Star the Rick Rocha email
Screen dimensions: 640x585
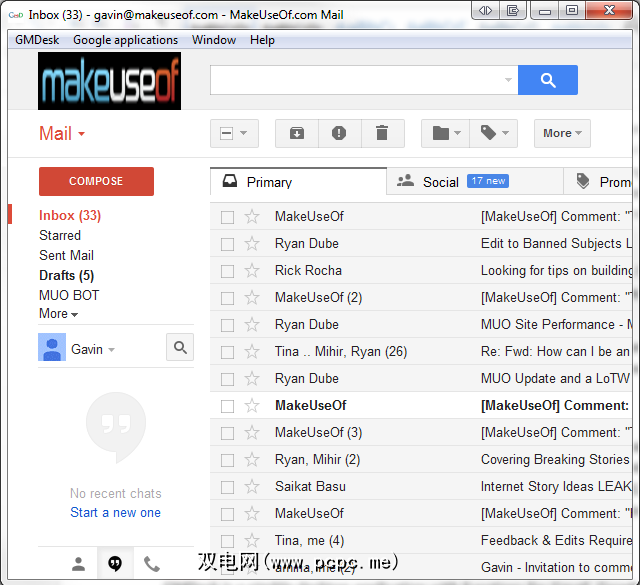[x=252, y=271]
